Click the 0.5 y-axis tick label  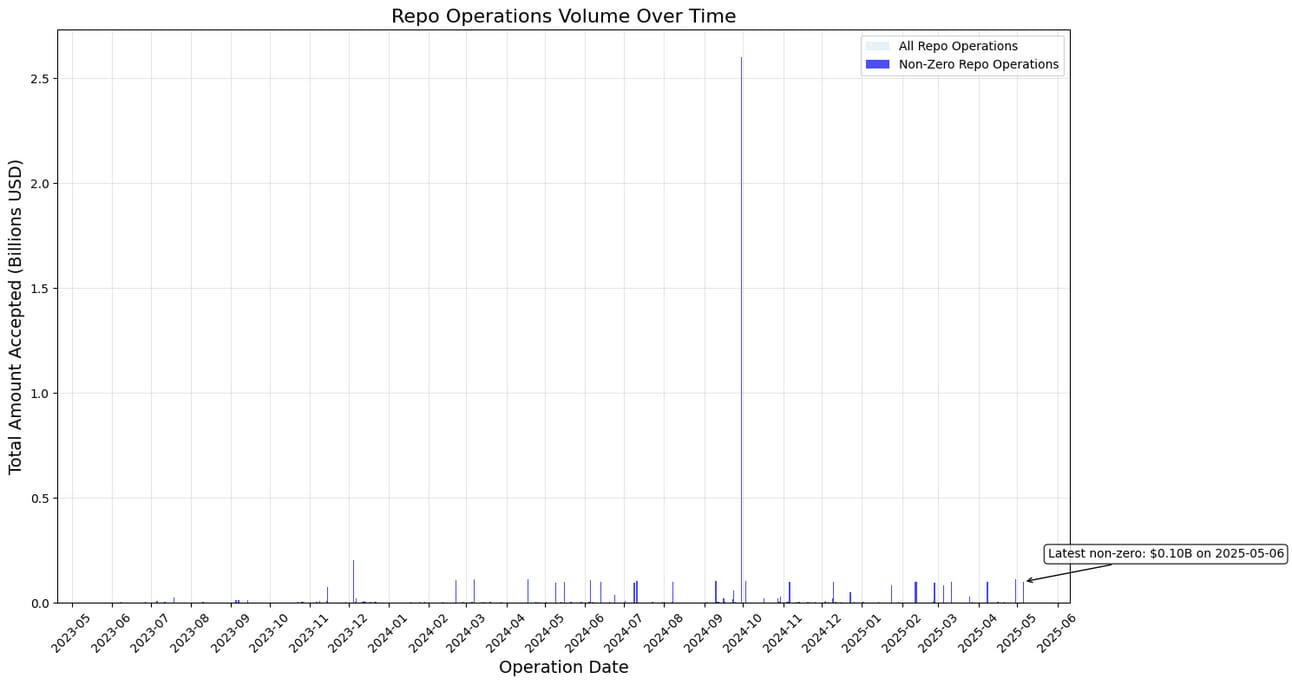click(x=39, y=498)
